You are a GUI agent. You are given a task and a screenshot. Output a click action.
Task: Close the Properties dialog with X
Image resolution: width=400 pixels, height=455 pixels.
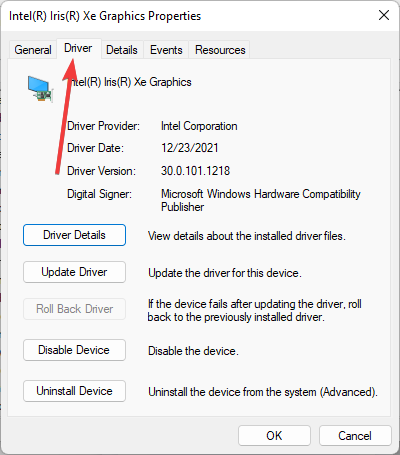(x=384, y=15)
